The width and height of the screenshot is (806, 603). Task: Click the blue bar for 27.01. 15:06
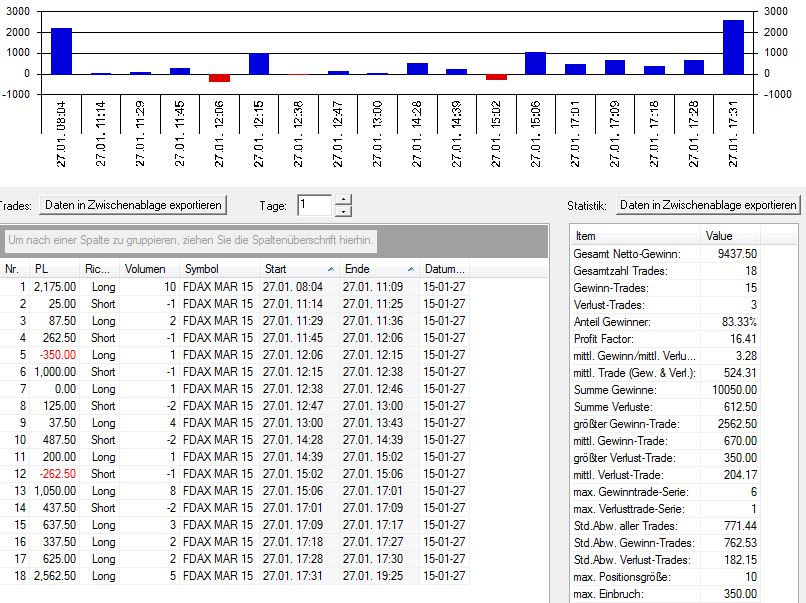click(536, 63)
